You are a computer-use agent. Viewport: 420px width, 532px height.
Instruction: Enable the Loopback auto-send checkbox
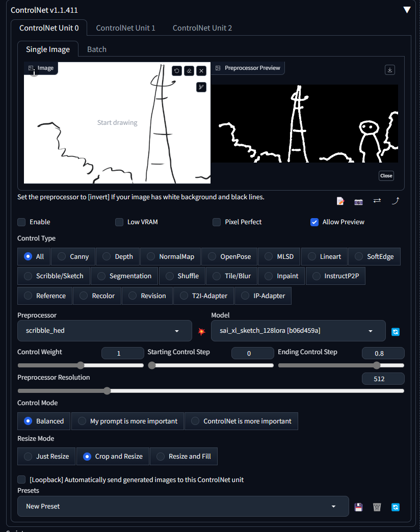pos(22,479)
